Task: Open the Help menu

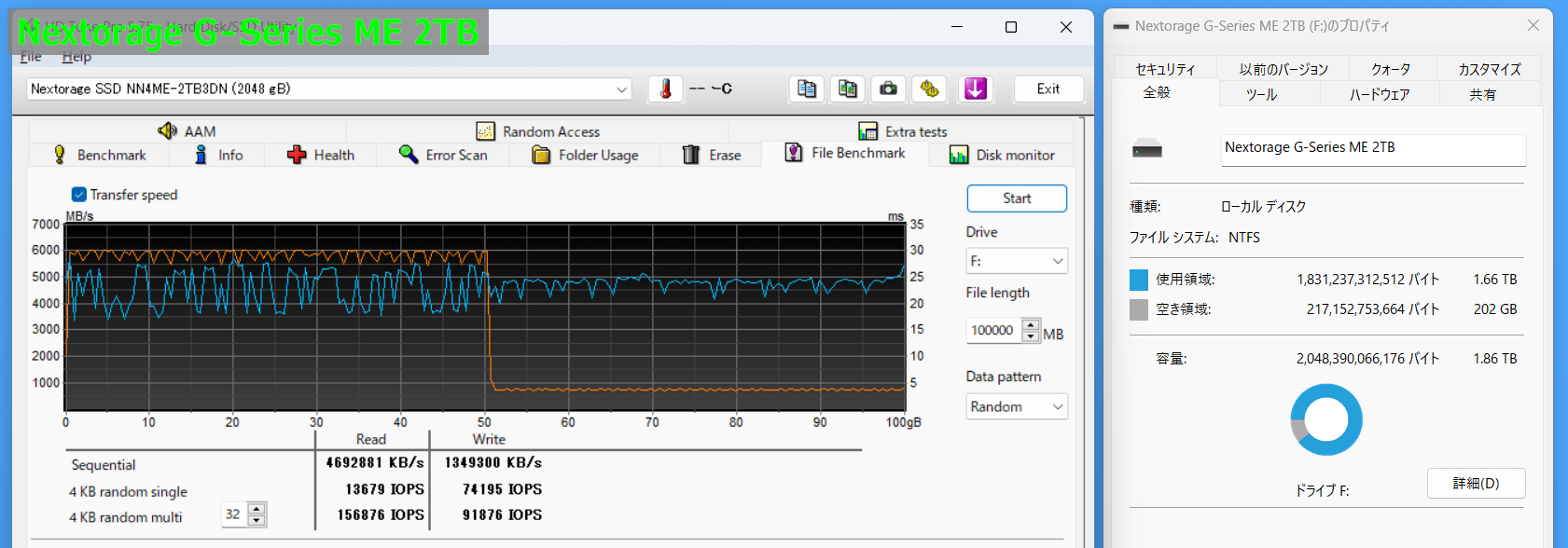Action: pos(76,57)
